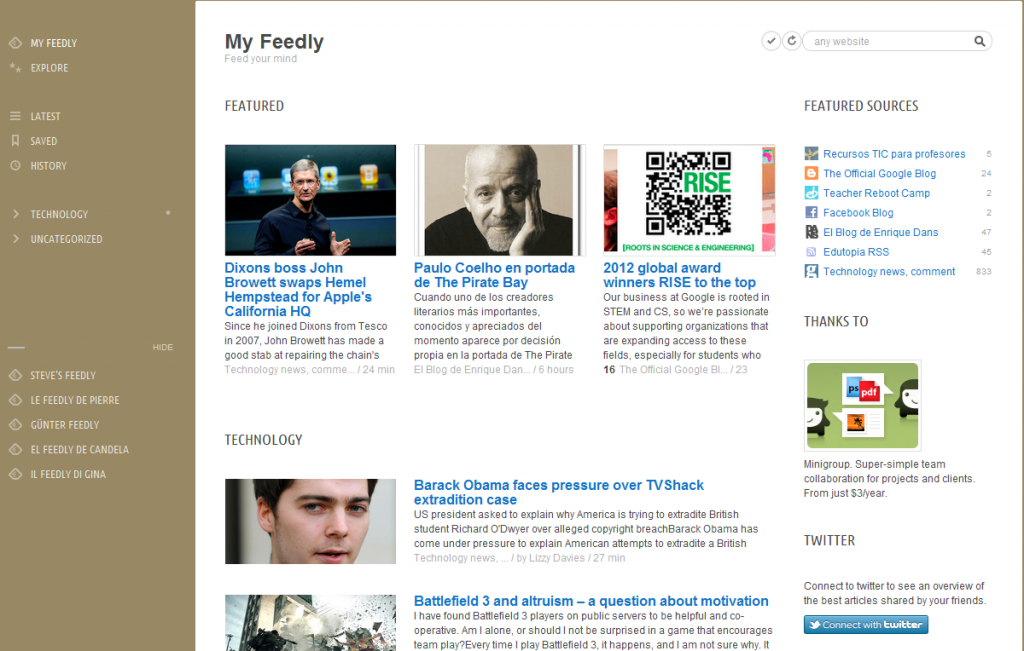Click Connect with Twitter button
Viewport: 1024px width, 651px height.
click(865, 624)
